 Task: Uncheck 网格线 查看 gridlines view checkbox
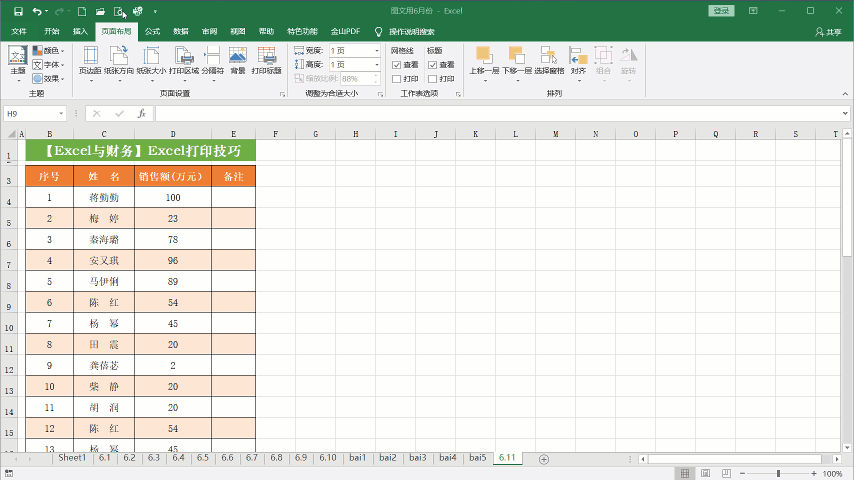point(396,64)
